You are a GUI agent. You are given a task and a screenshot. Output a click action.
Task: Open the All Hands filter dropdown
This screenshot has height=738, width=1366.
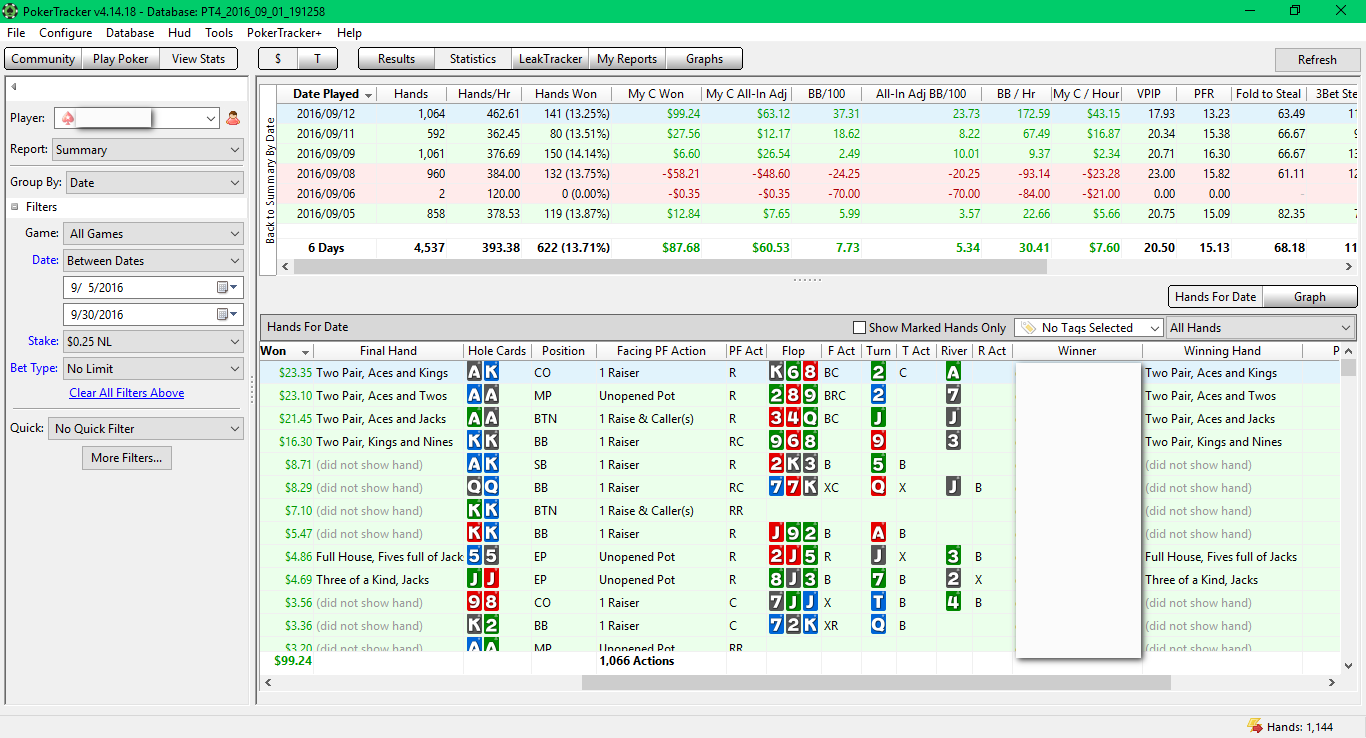(x=1261, y=328)
